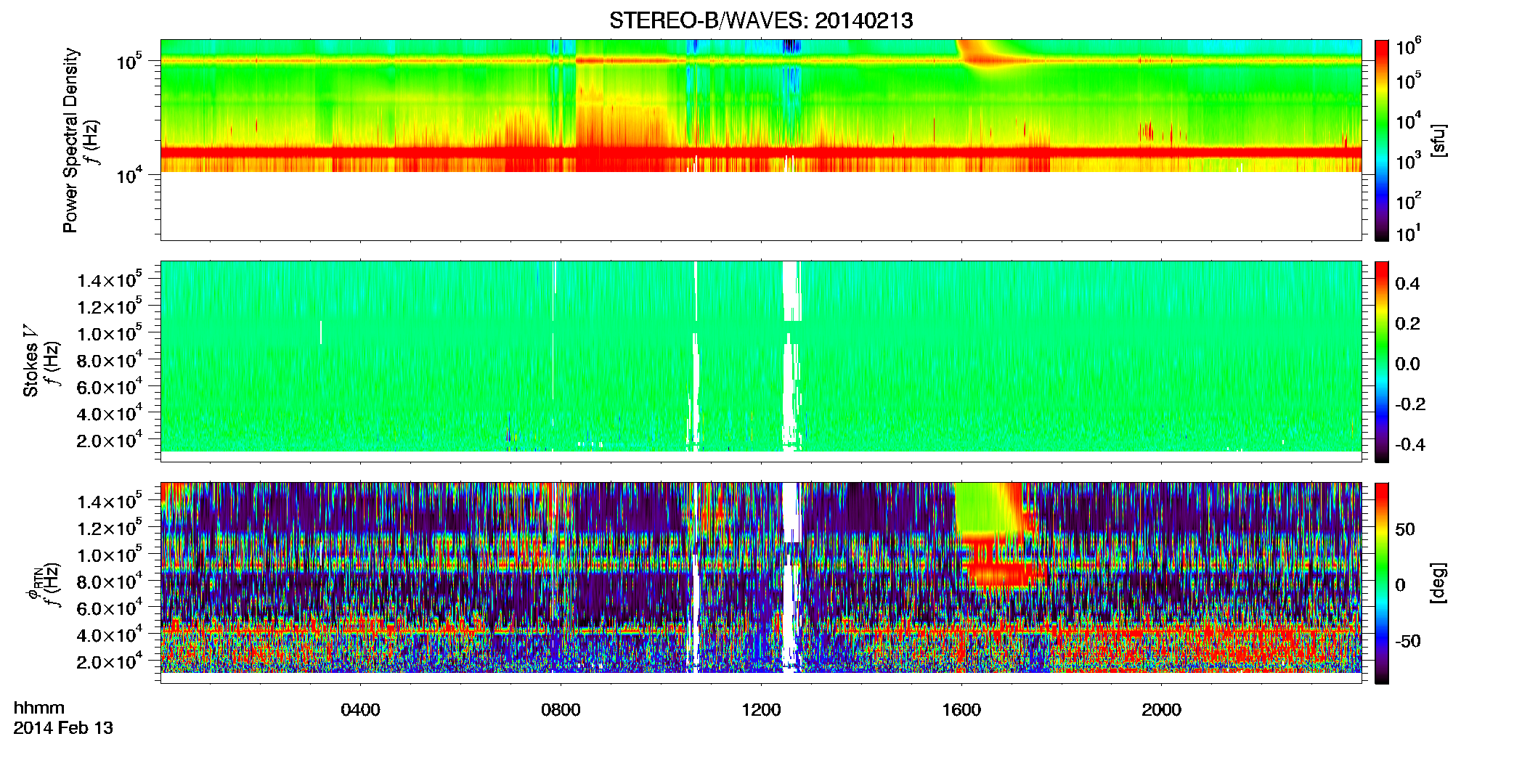Click the "0400" time tick label
This screenshot has height=784, width=1522.
coord(360,710)
